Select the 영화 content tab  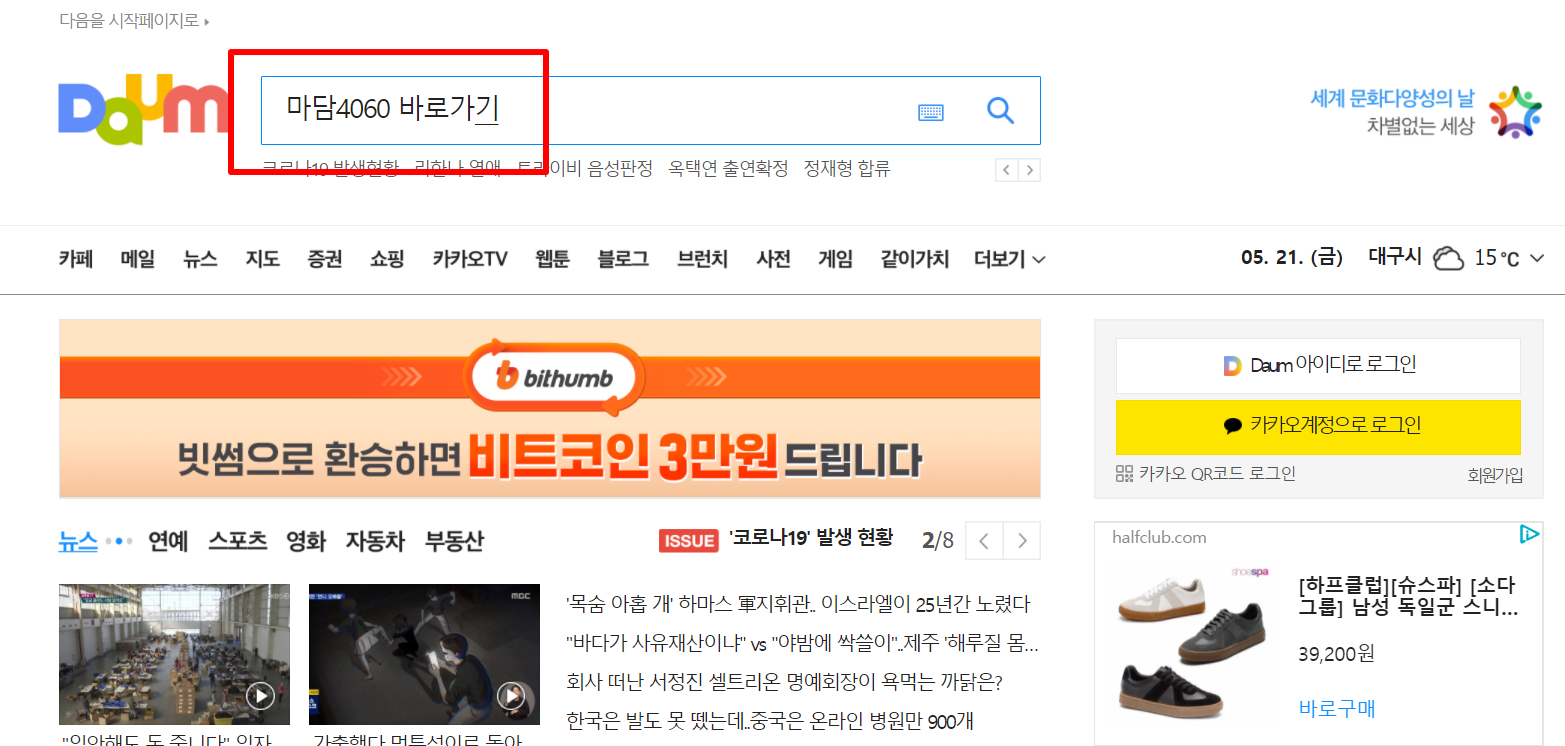click(306, 541)
